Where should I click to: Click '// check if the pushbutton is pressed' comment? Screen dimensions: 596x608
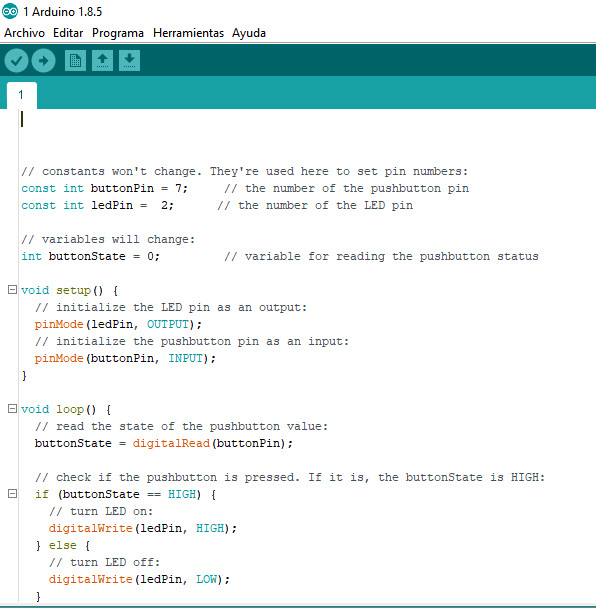(x=290, y=477)
